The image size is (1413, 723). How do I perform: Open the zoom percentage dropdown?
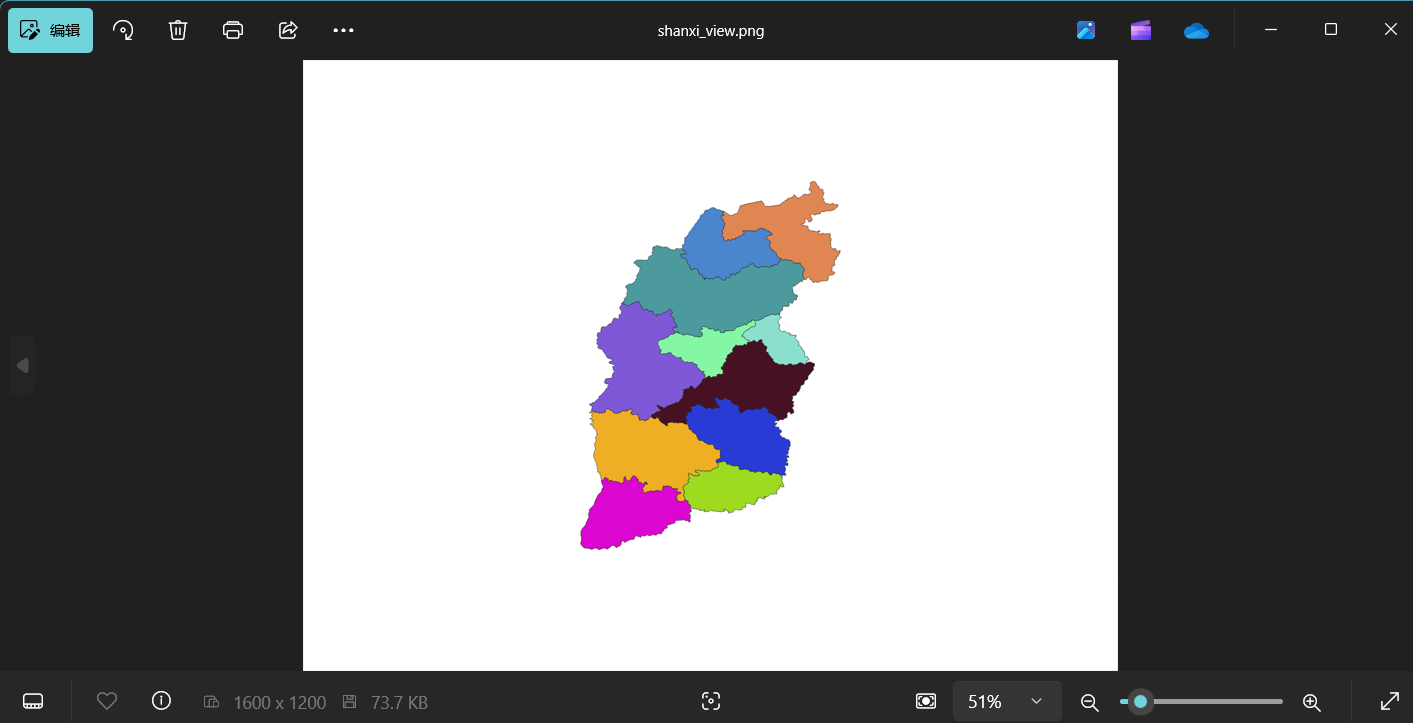1007,701
